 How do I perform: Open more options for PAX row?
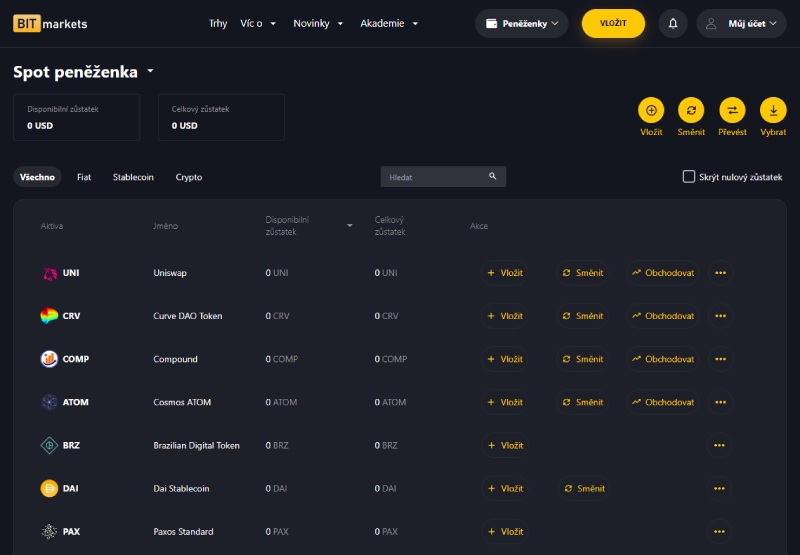719,532
